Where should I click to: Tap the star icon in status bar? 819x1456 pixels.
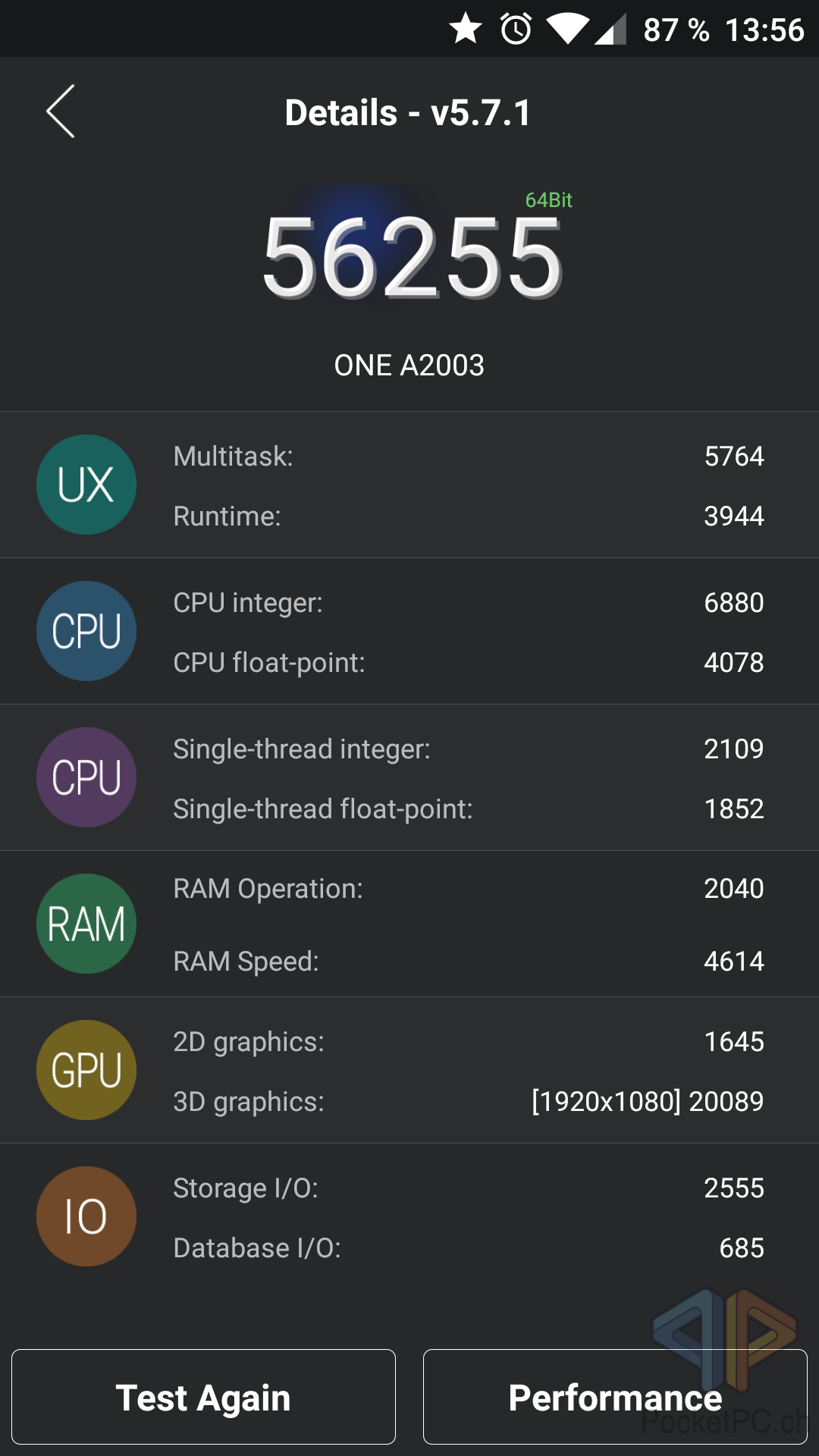point(466,30)
